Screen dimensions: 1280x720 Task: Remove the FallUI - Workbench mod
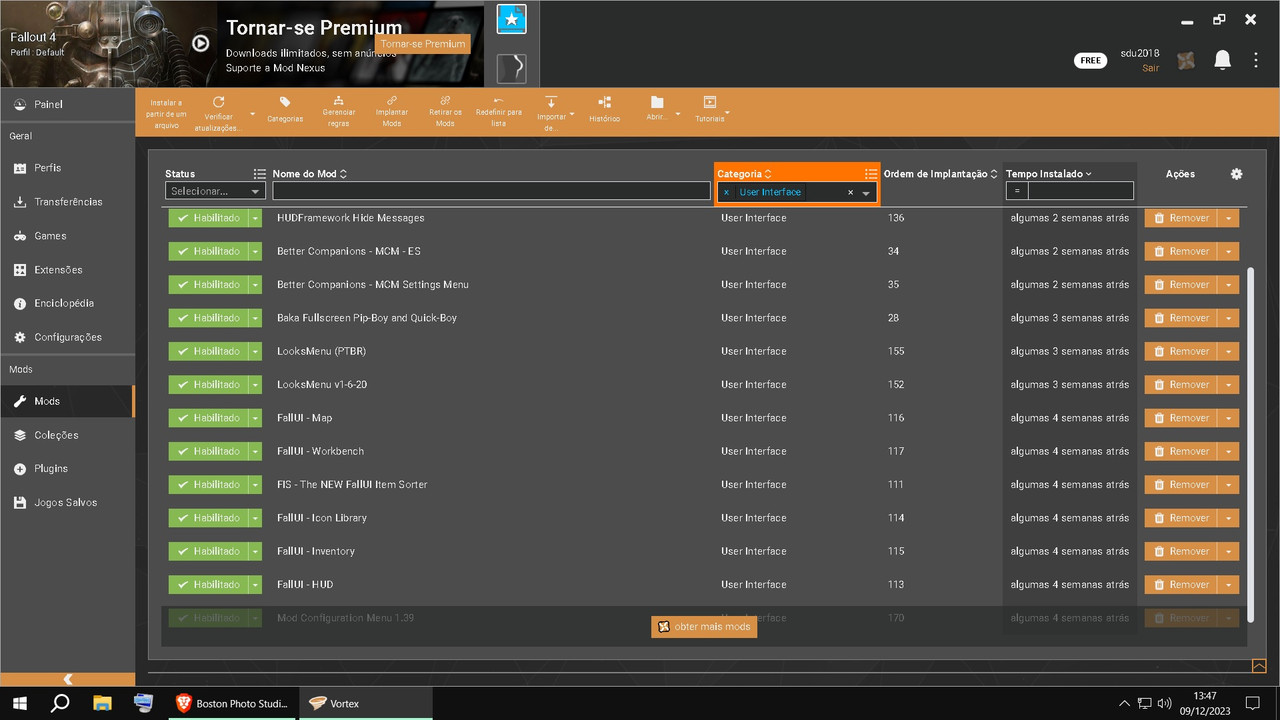point(1182,451)
